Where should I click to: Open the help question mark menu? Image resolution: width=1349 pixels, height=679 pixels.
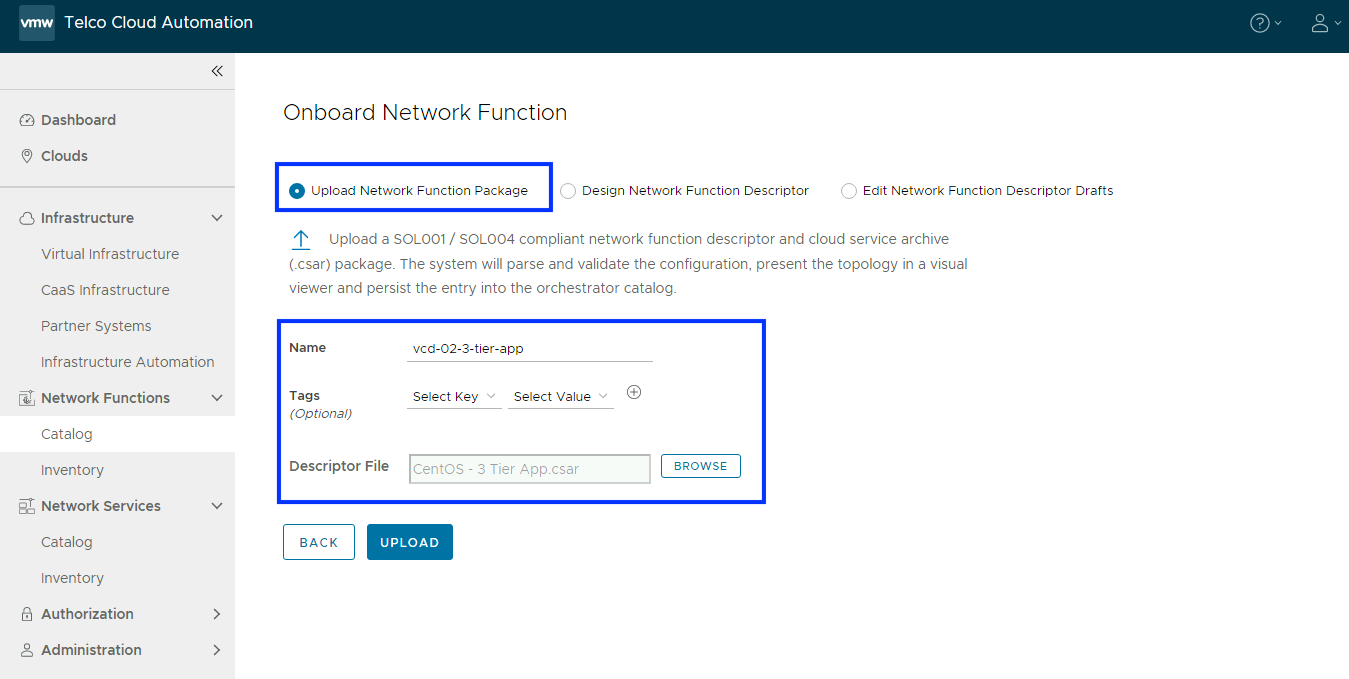point(1260,23)
